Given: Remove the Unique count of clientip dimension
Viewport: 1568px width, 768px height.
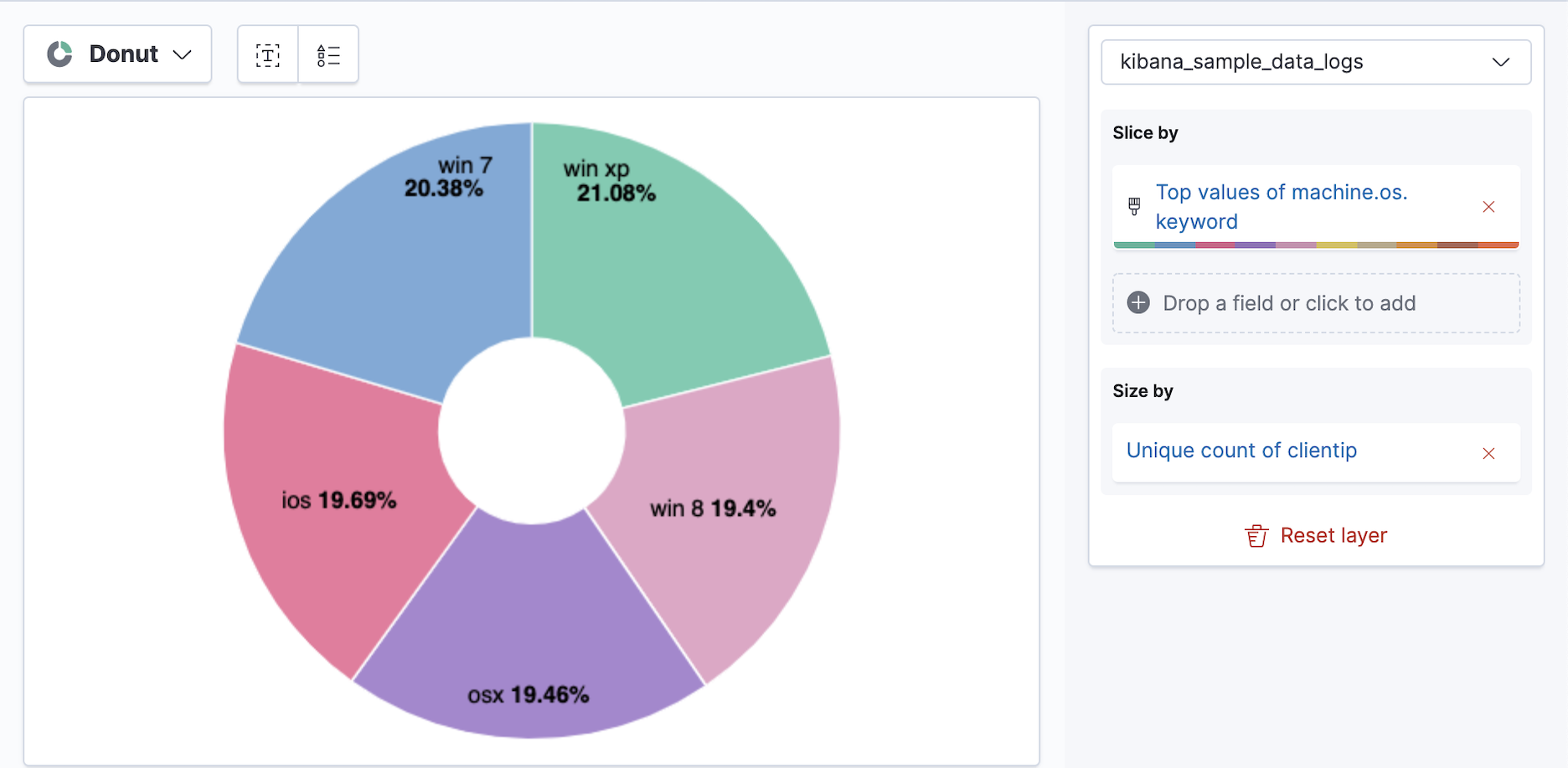Looking at the screenshot, I should pyautogui.click(x=1488, y=453).
